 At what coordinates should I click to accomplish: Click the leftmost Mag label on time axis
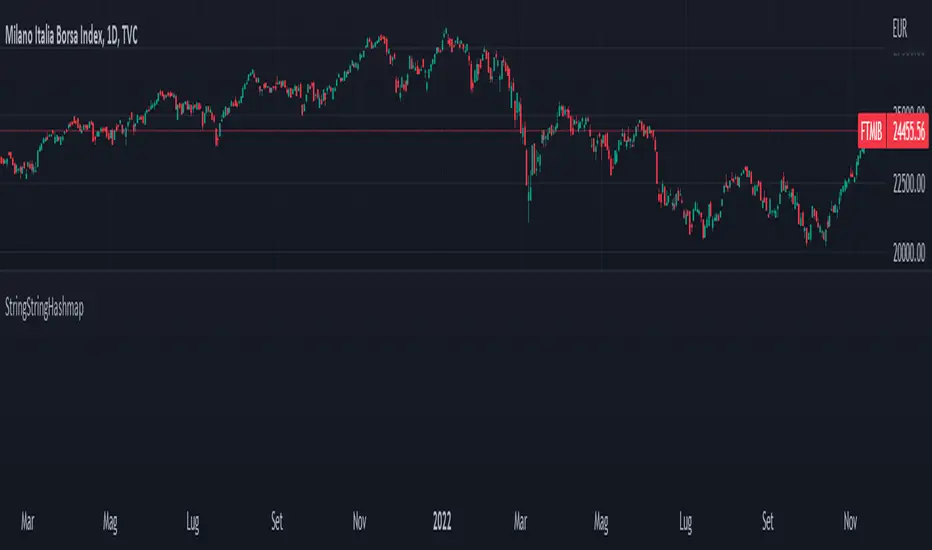[x=112, y=521]
